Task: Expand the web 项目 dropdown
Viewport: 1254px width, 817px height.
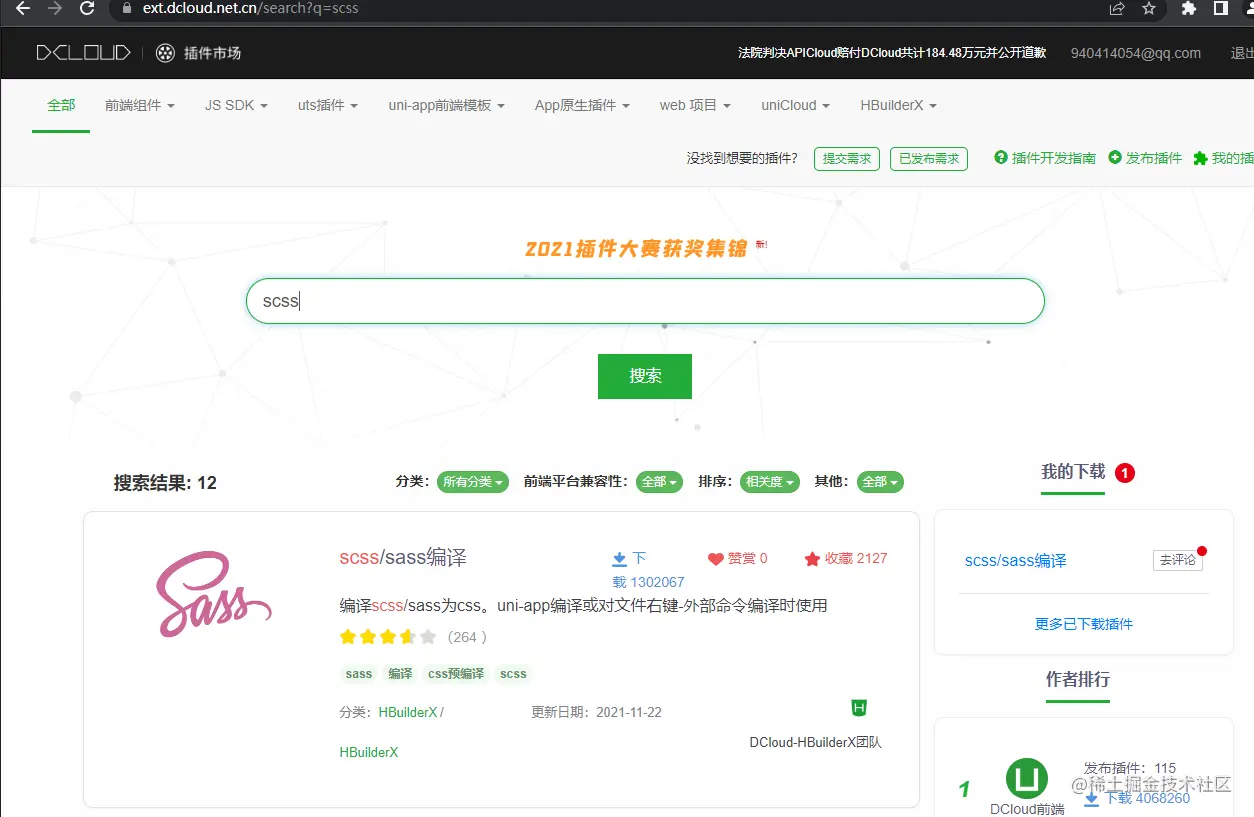Action: [695, 105]
